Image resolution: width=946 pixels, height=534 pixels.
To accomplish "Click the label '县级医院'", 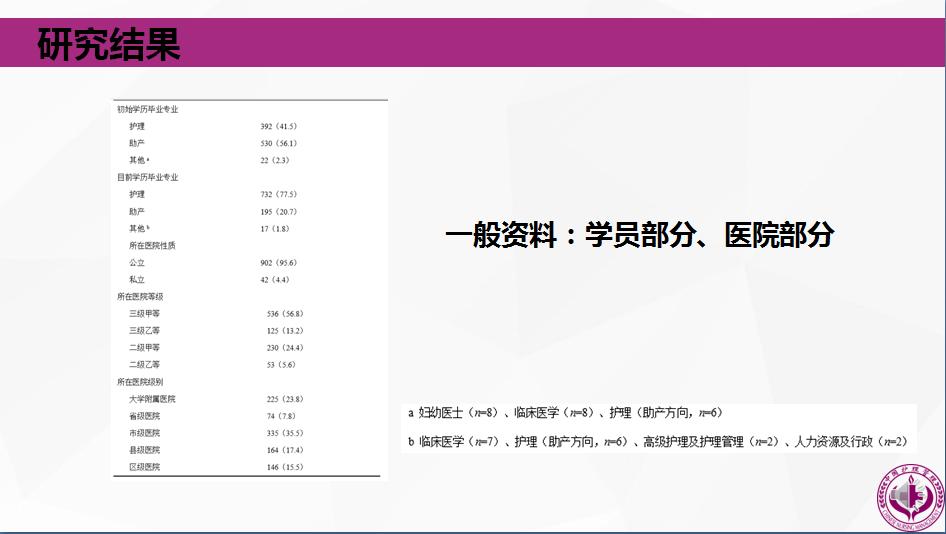I will pos(144,450).
